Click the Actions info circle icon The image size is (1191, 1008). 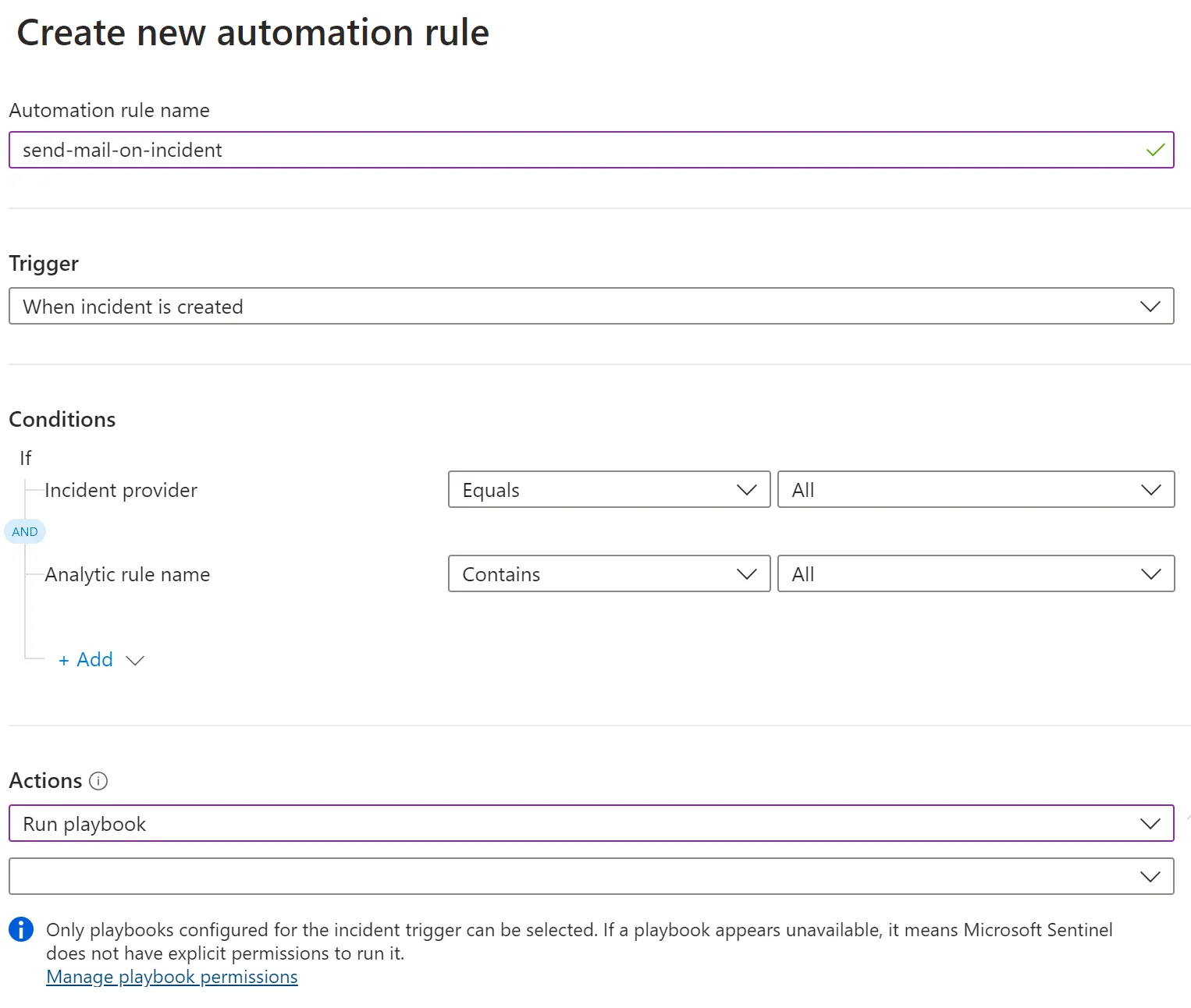pyautogui.click(x=98, y=781)
